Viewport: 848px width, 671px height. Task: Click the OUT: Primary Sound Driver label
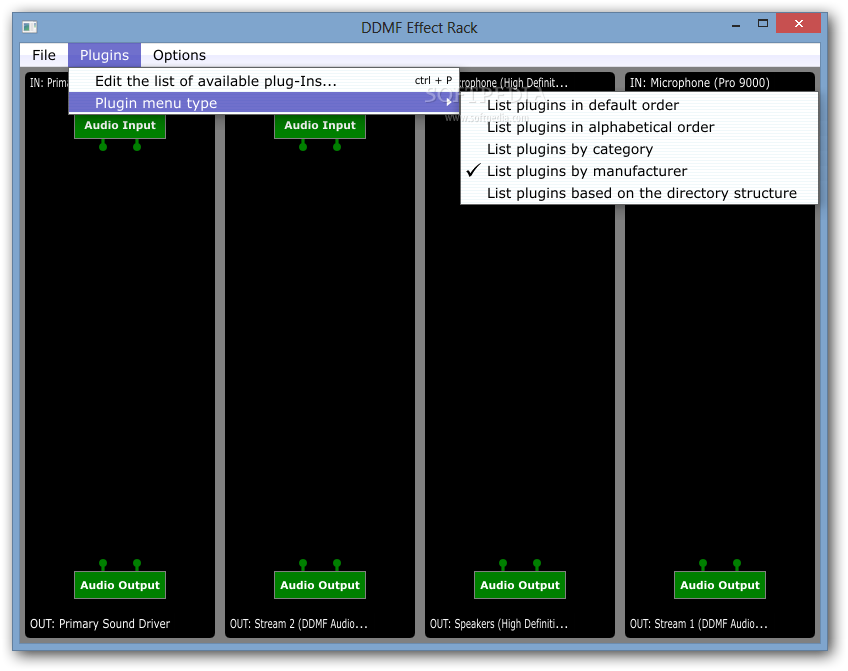[100, 623]
